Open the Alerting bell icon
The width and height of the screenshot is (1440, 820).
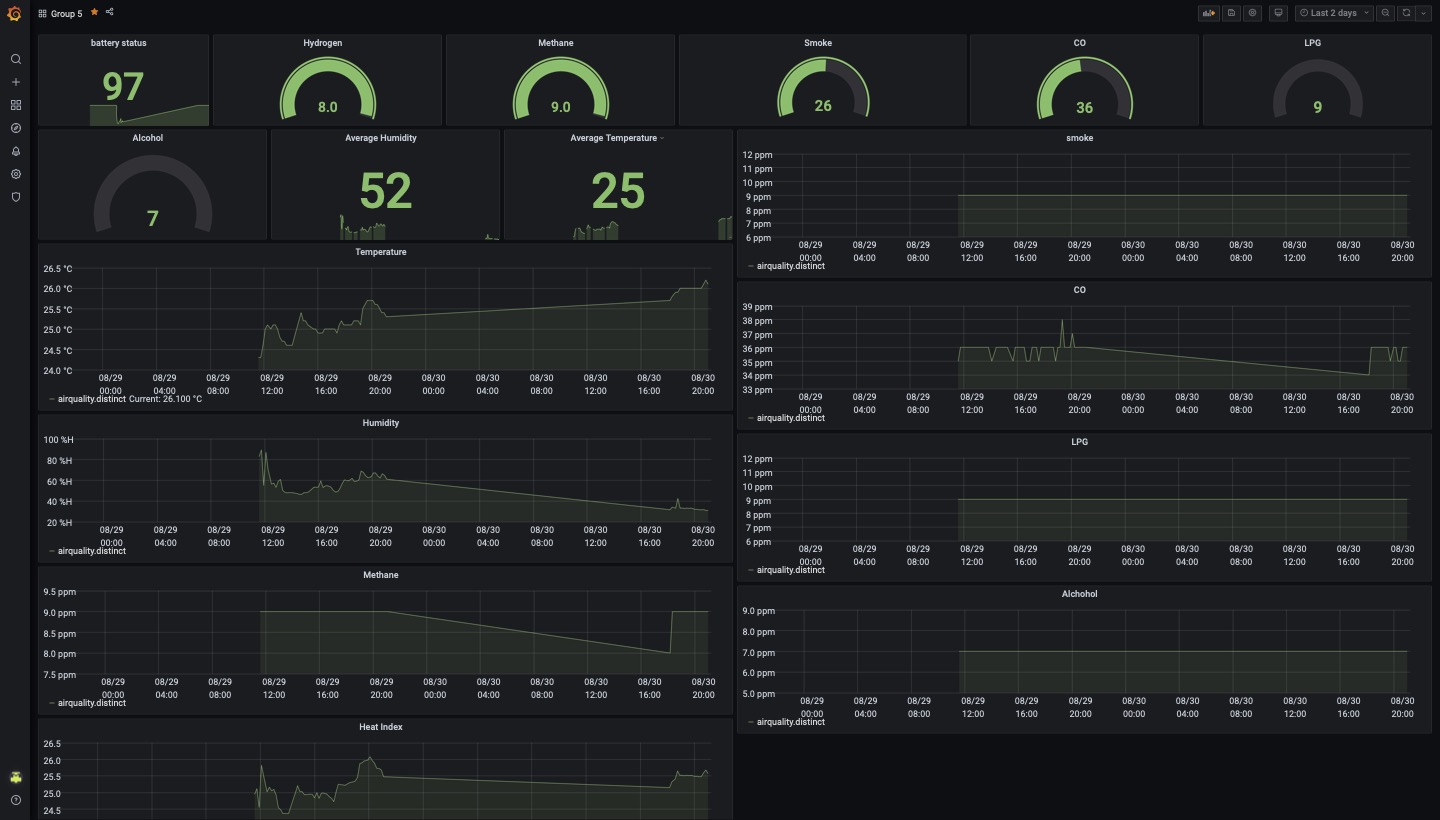pyautogui.click(x=15, y=151)
